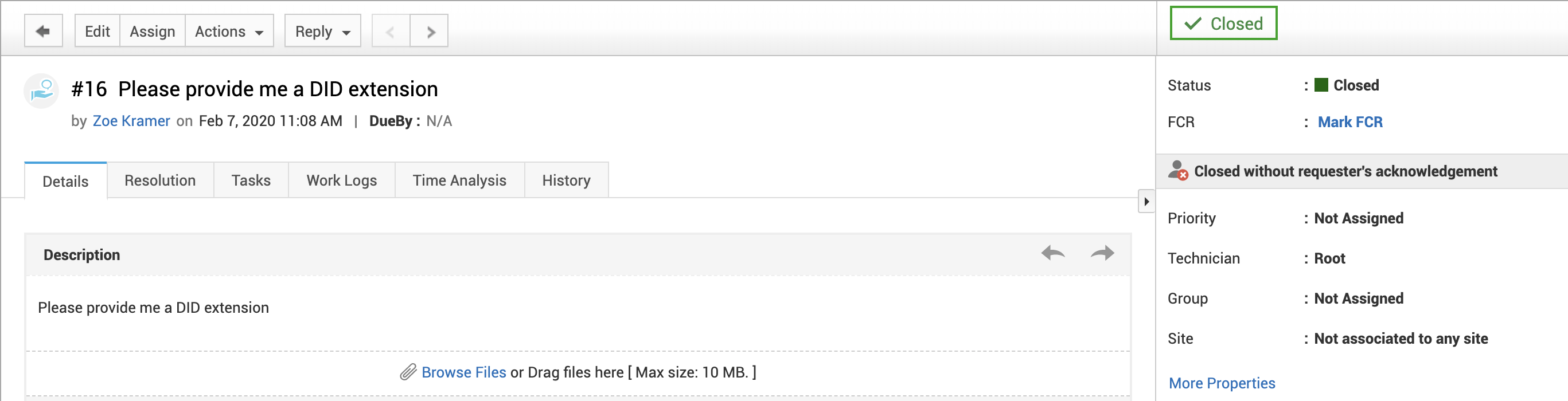Viewport: 1568px width, 401px height.
Task: Click the reply arrow in Description header
Action: click(1052, 253)
